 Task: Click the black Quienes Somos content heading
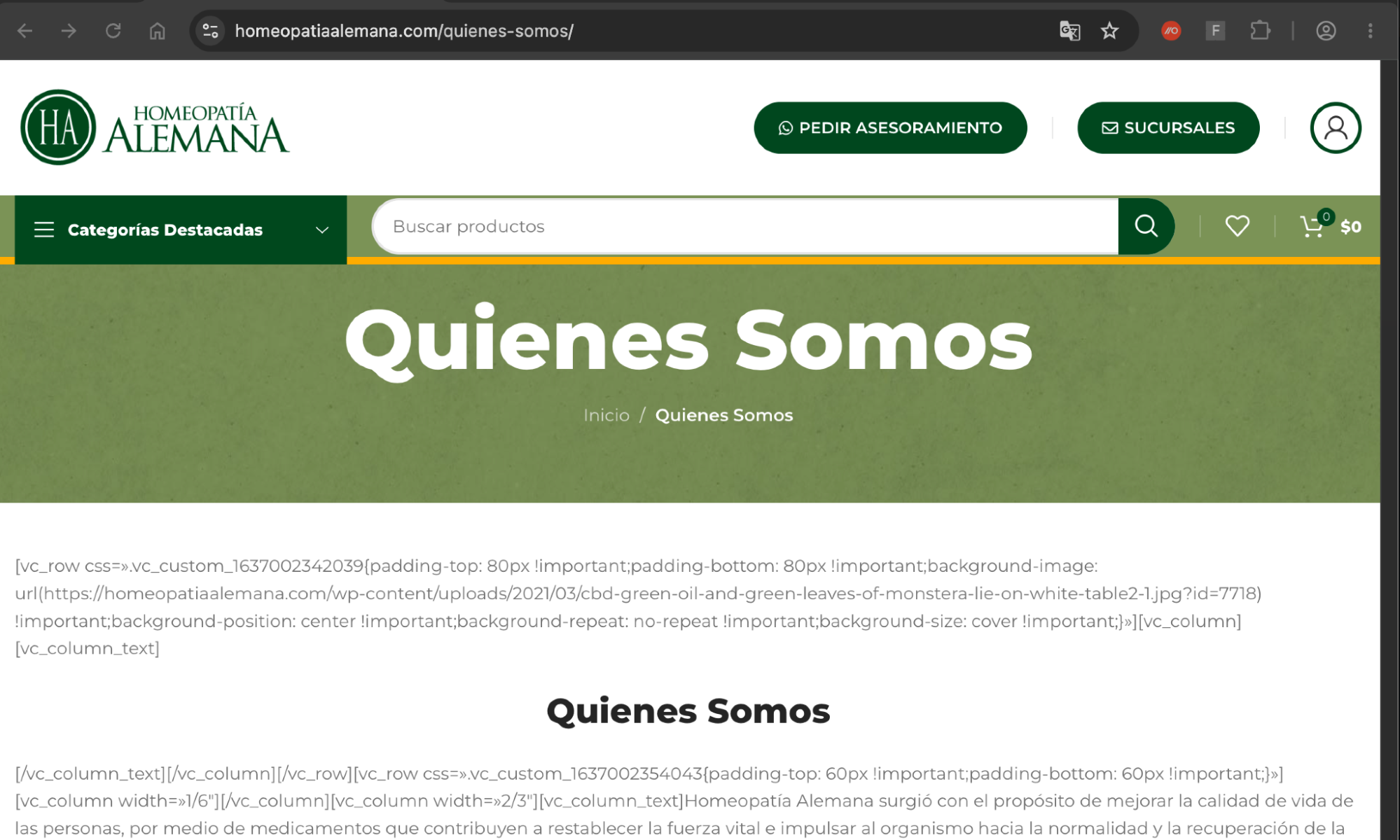coord(688,711)
